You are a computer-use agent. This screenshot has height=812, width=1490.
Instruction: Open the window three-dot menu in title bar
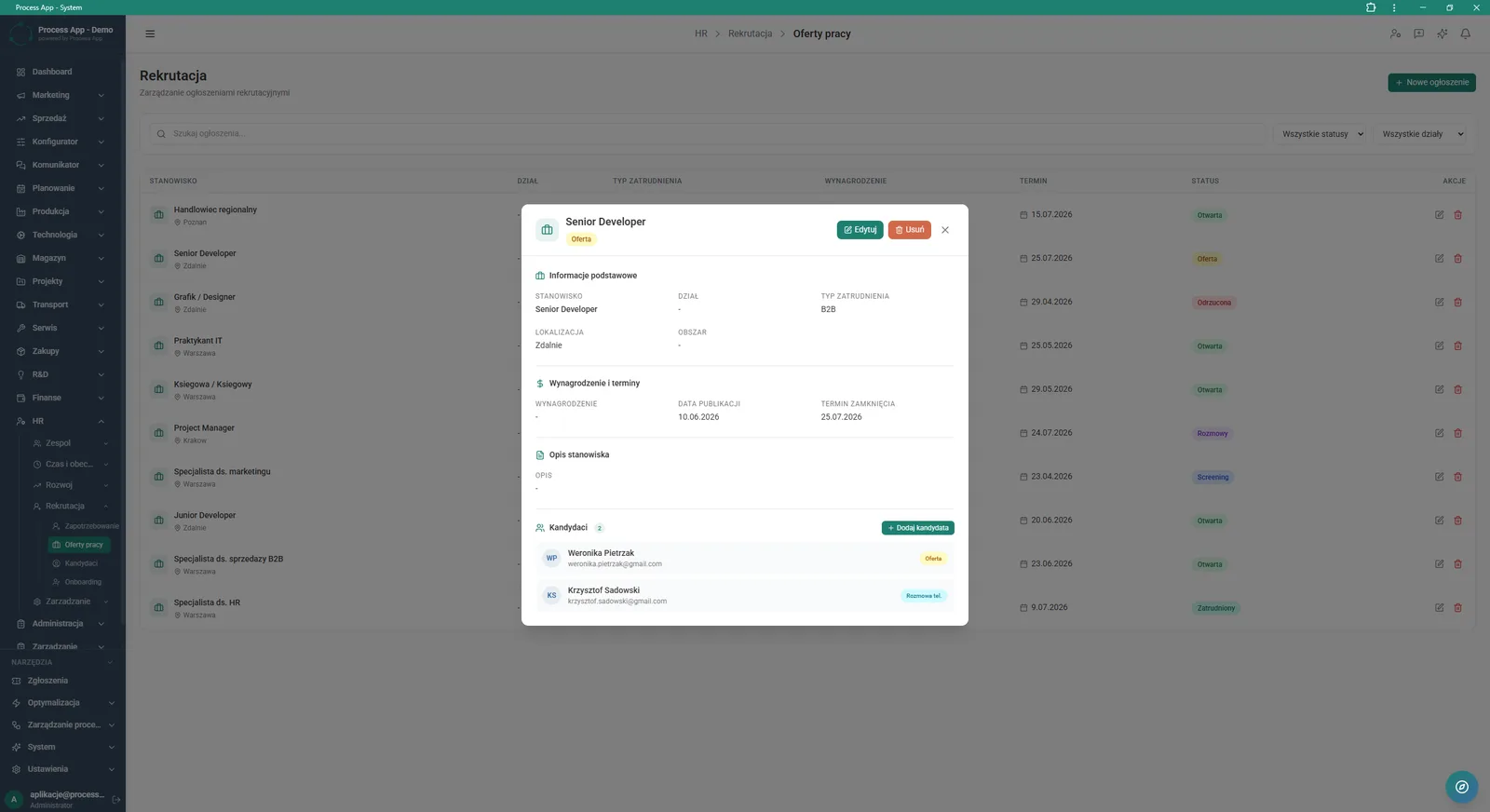pyautogui.click(x=1394, y=7)
